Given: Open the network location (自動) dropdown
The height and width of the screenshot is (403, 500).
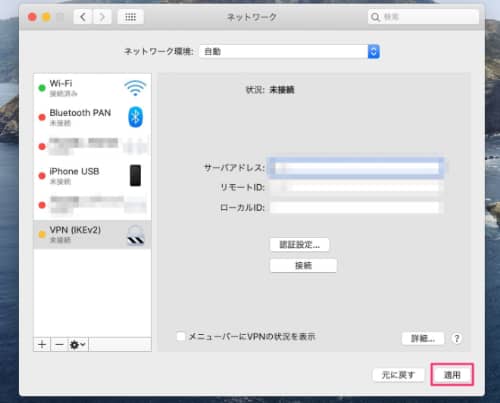Looking at the screenshot, I should point(290,52).
